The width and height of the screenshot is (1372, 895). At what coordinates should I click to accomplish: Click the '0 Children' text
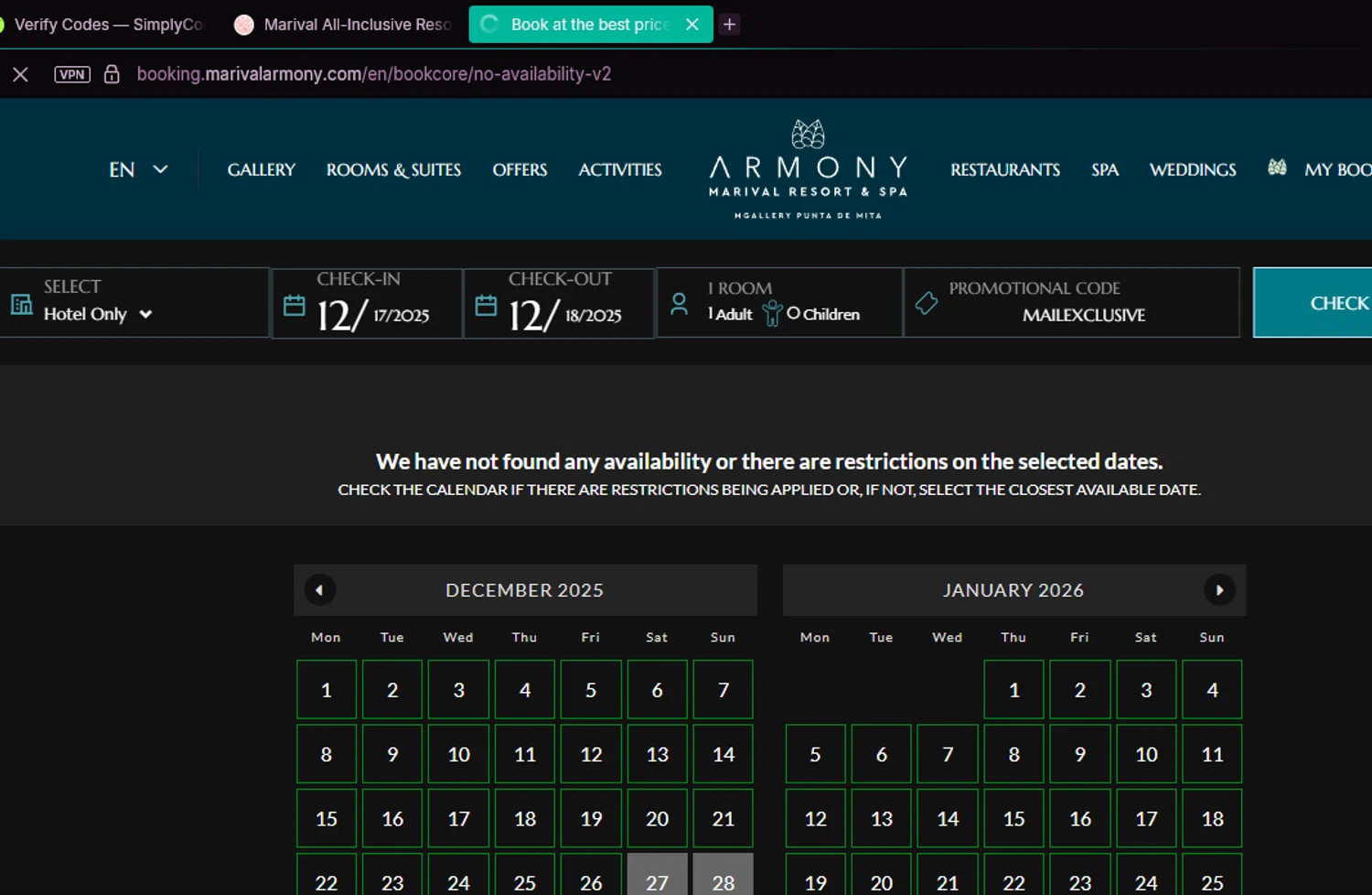(823, 314)
